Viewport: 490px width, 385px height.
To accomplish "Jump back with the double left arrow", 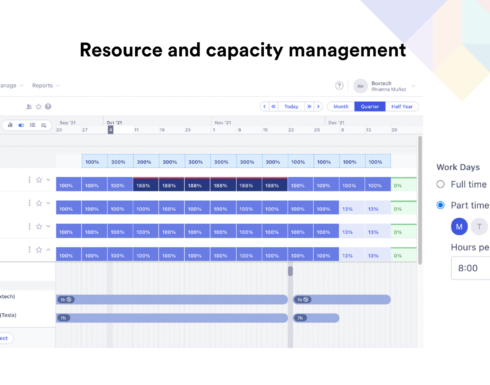I will click(273, 107).
